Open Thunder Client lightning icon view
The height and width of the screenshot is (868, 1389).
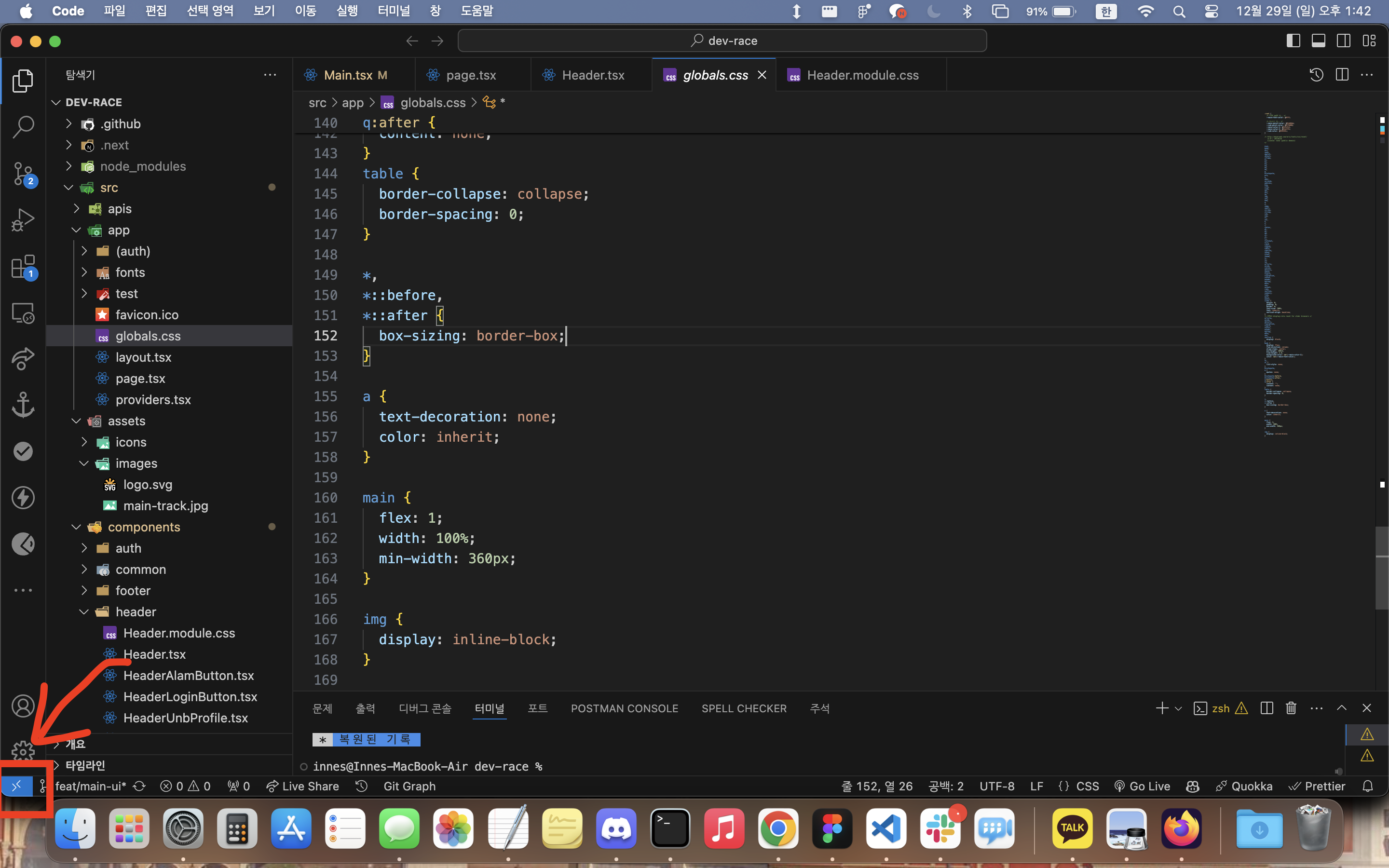click(x=23, y=497)
